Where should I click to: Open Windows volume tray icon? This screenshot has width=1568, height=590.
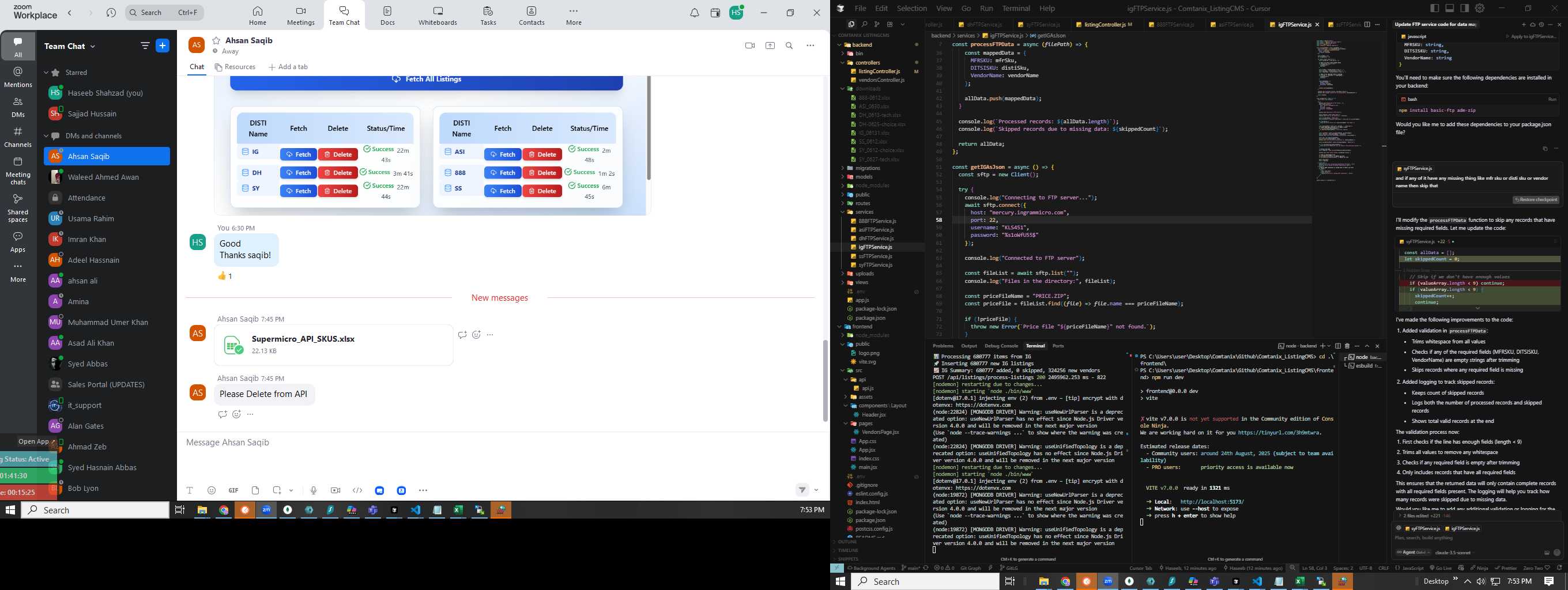tap(1481, 581)
